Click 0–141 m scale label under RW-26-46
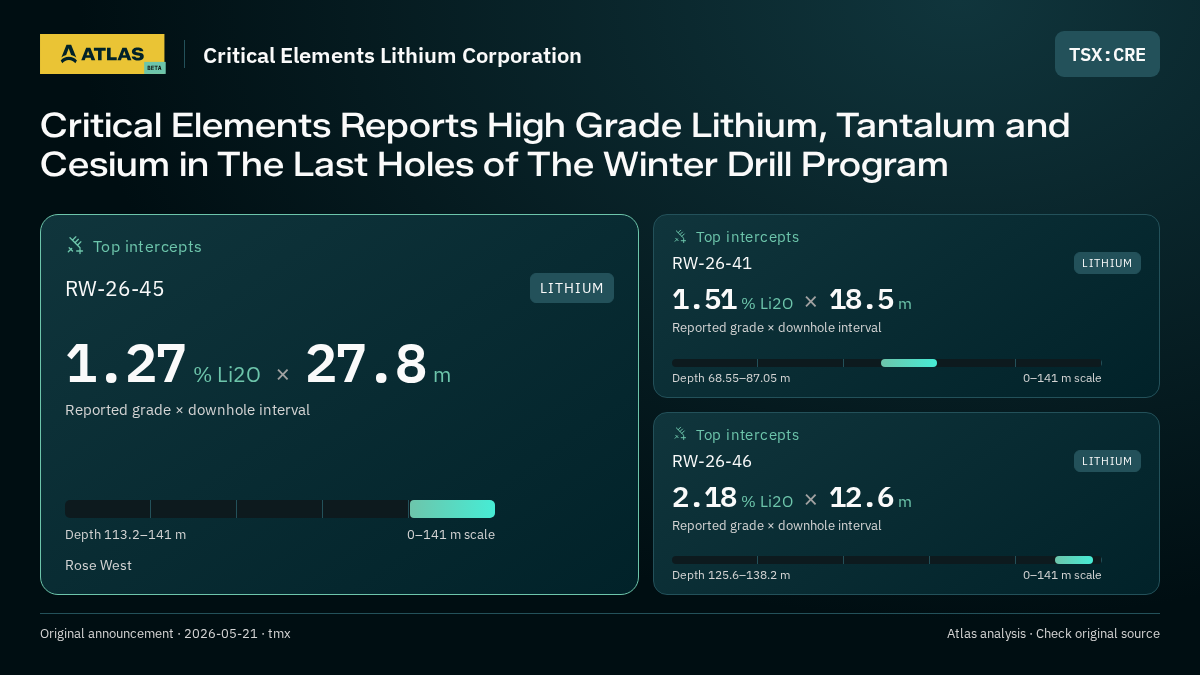This screenshot has height=675, width=1200. [x=1062, y=575]
